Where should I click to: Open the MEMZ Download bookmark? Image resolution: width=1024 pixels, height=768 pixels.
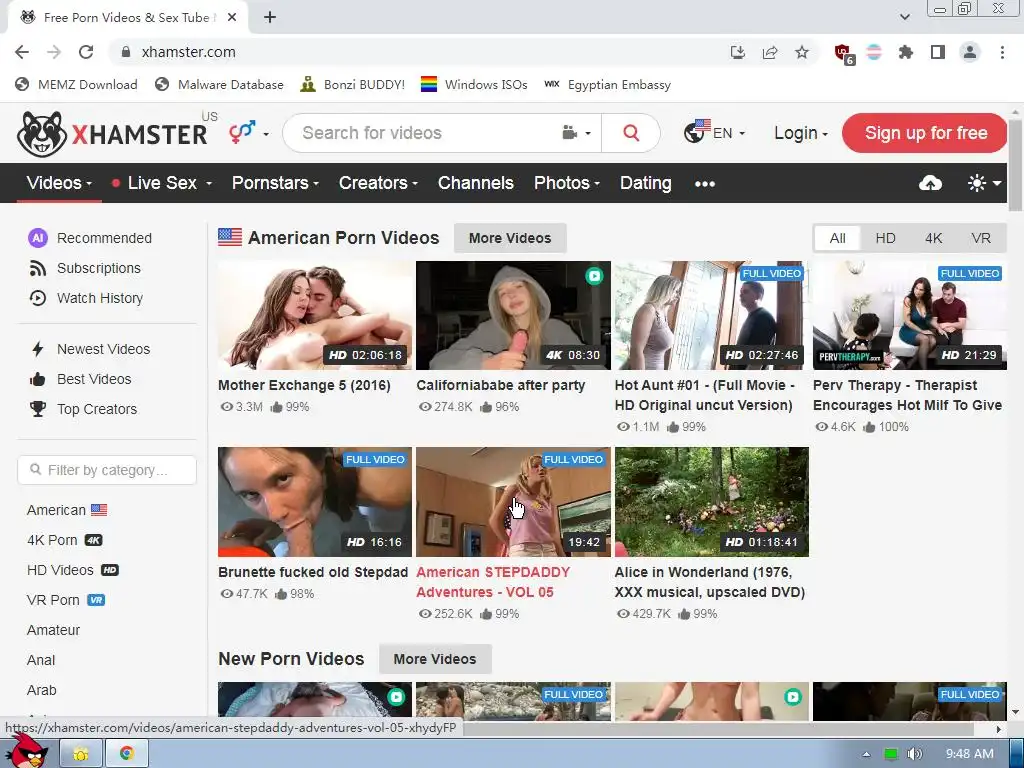[76, 85]
